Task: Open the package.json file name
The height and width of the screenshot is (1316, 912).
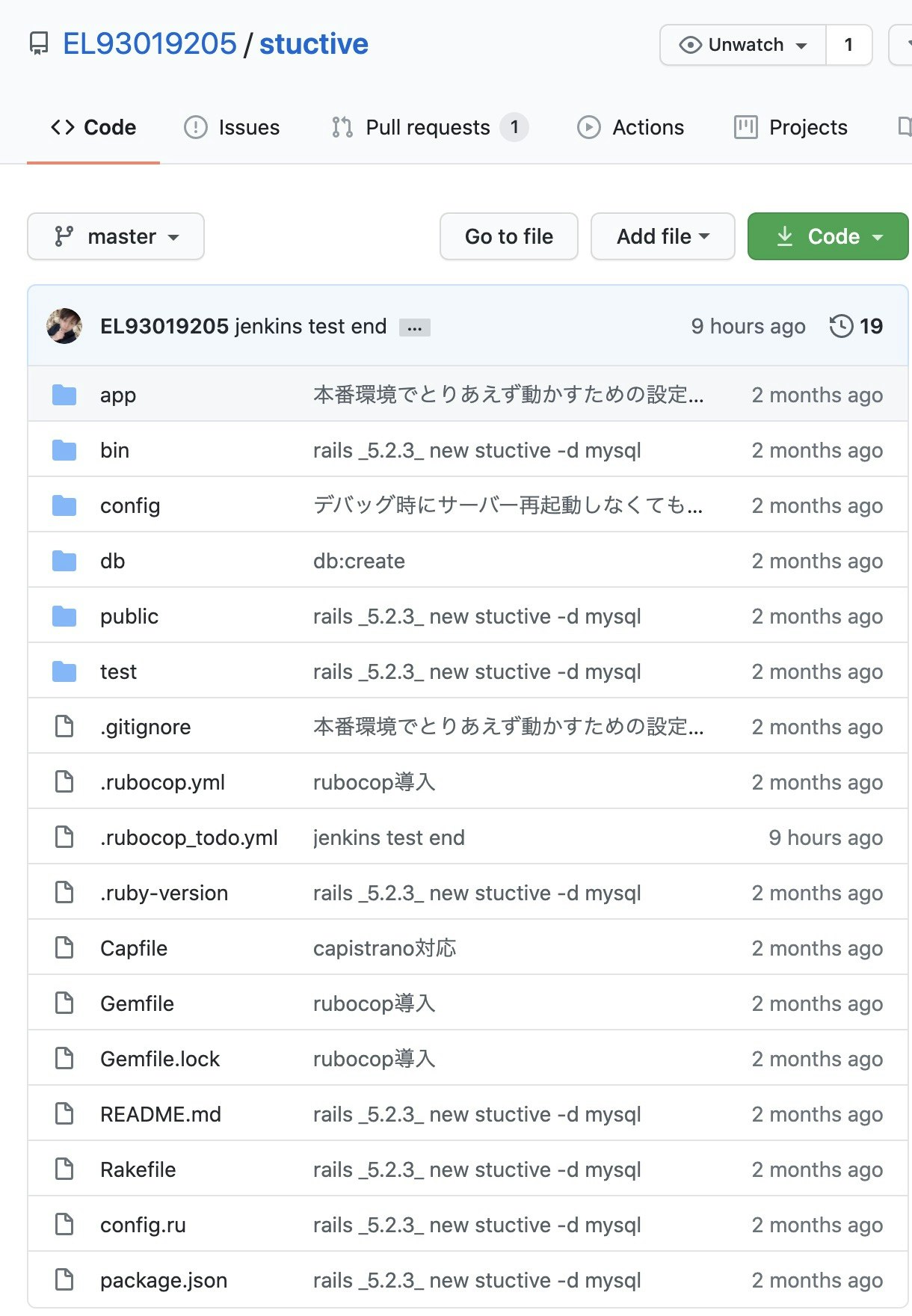Action: coord(164,1280)
